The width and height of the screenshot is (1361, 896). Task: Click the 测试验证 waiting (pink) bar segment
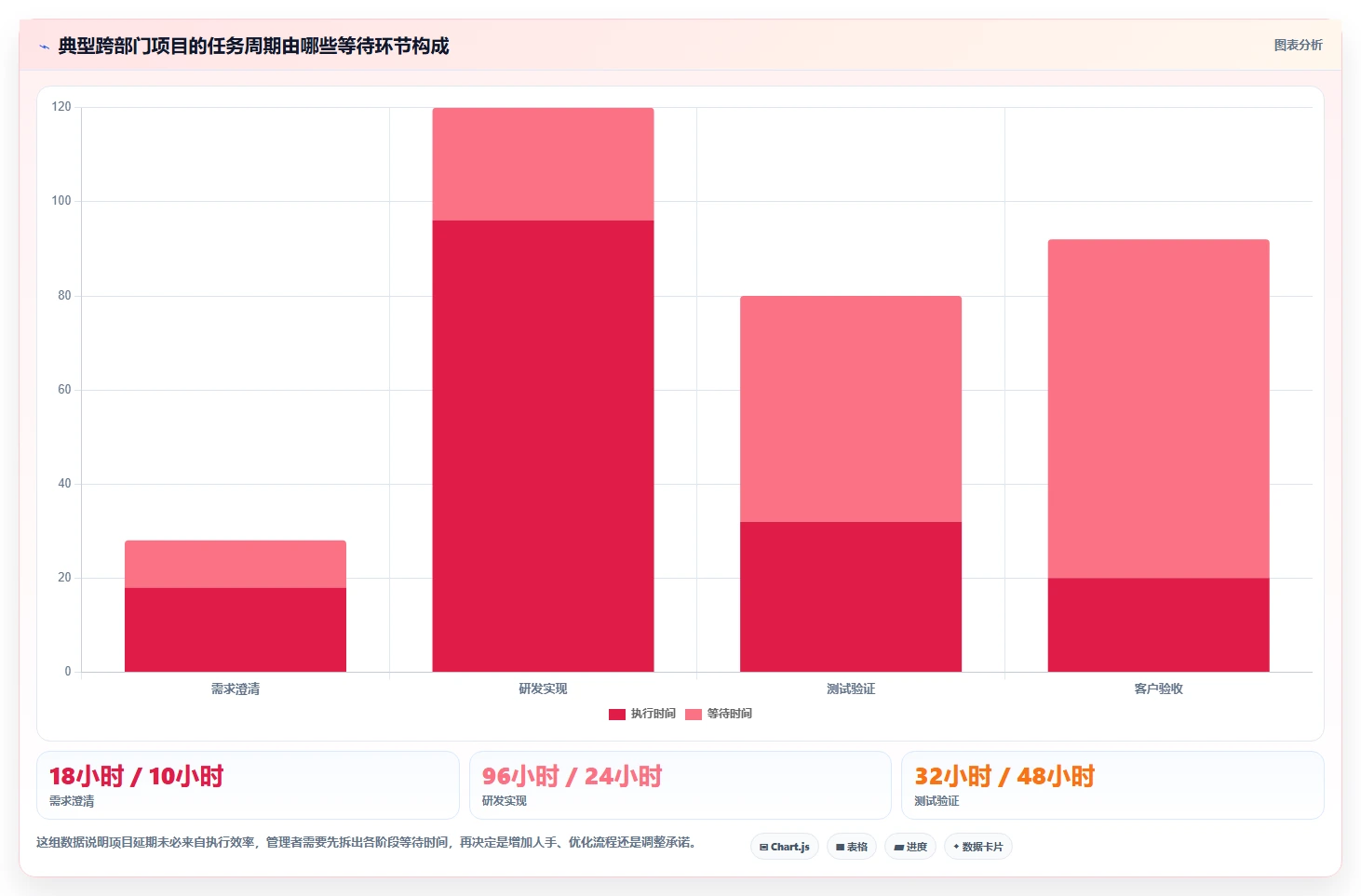(851, 408)
